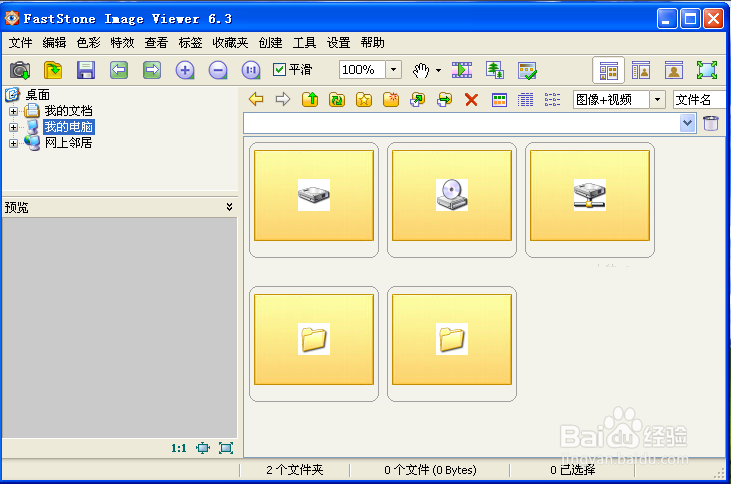
Task: Navigate back with the yellow left arrow
Action: [x=256, y=99]
